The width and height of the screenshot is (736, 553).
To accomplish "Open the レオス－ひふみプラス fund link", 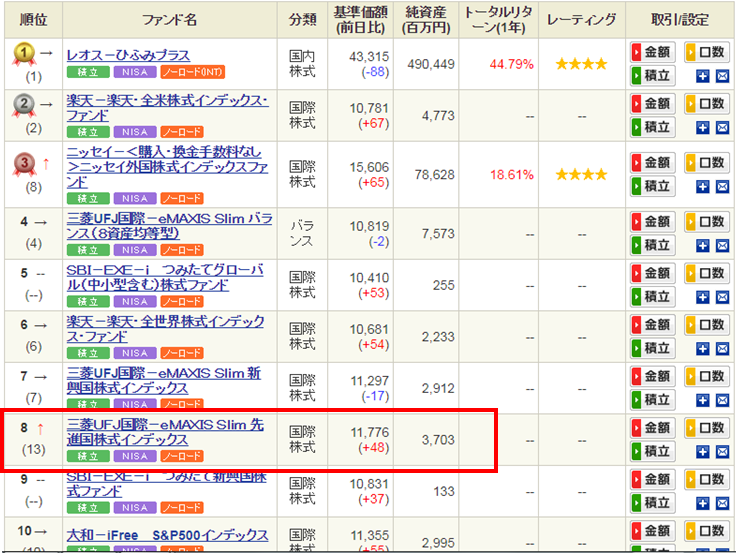I will click(x=128, y=55).
